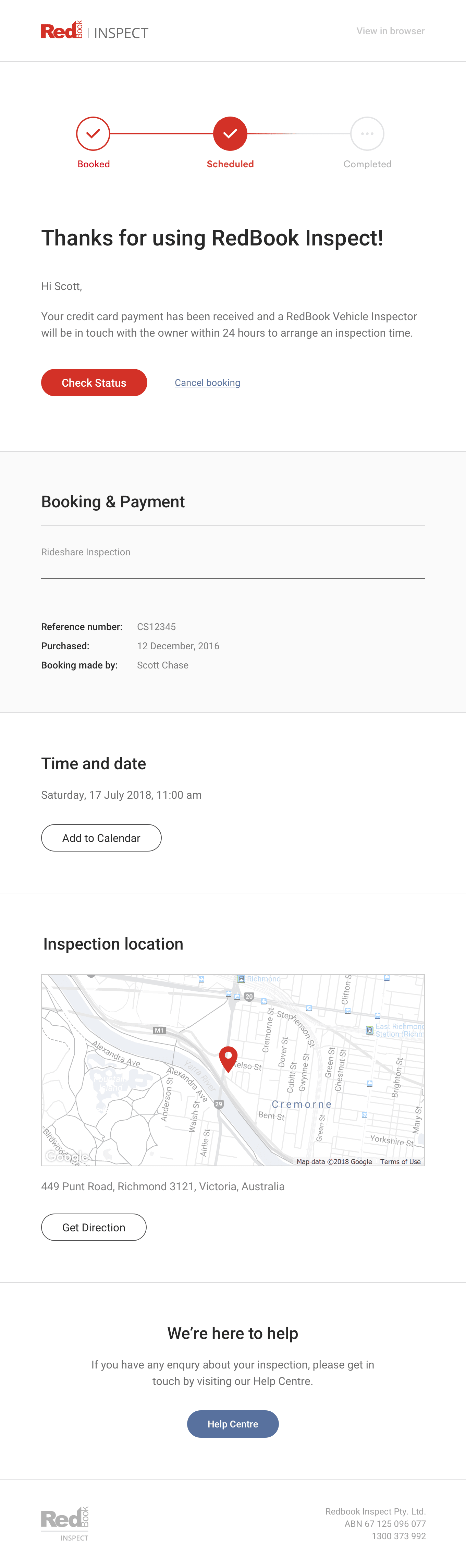Click the Cremorne label on the map
This screenshot has height=1568, width=466.
point(302,1104)
